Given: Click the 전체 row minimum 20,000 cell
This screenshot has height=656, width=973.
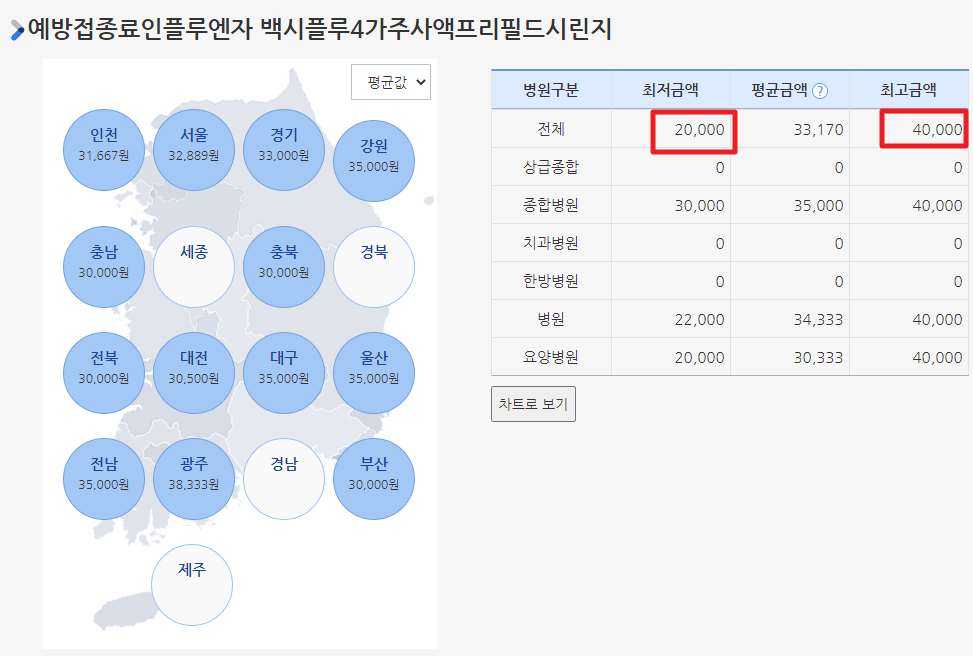Looking at the screenshot, I should coord(671,129).
